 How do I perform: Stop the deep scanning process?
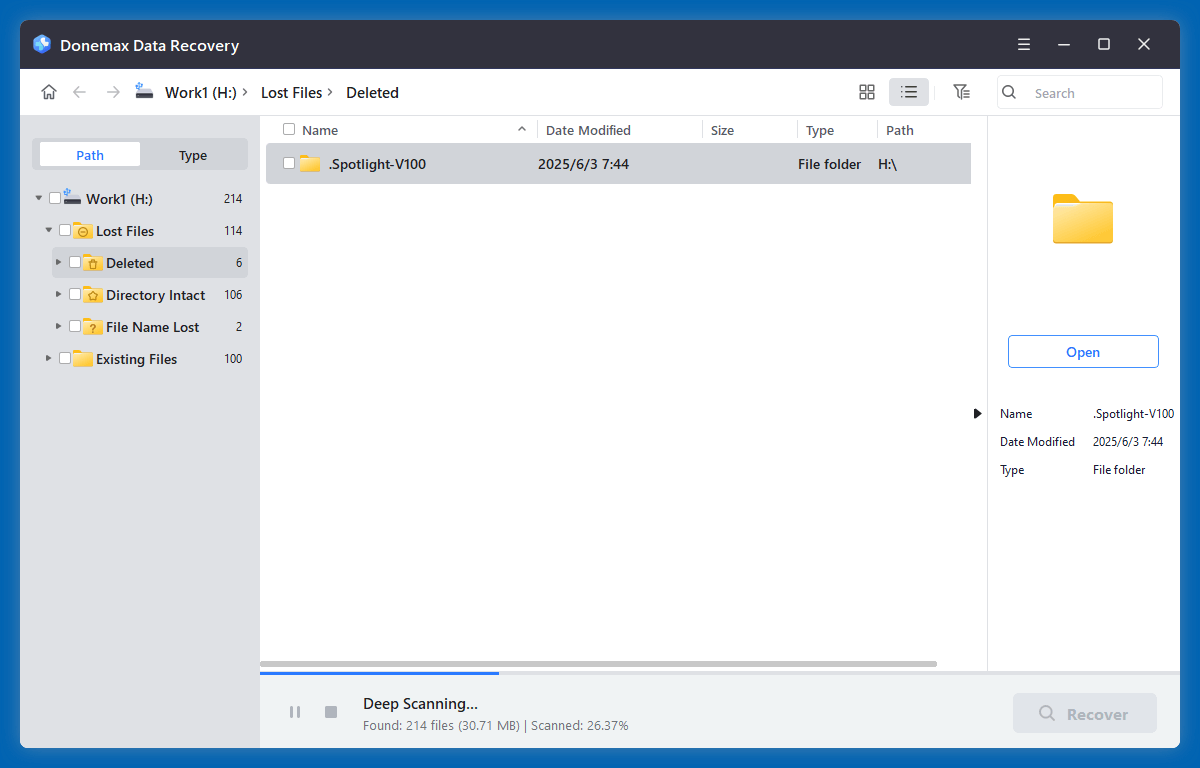tap(330, 712)
